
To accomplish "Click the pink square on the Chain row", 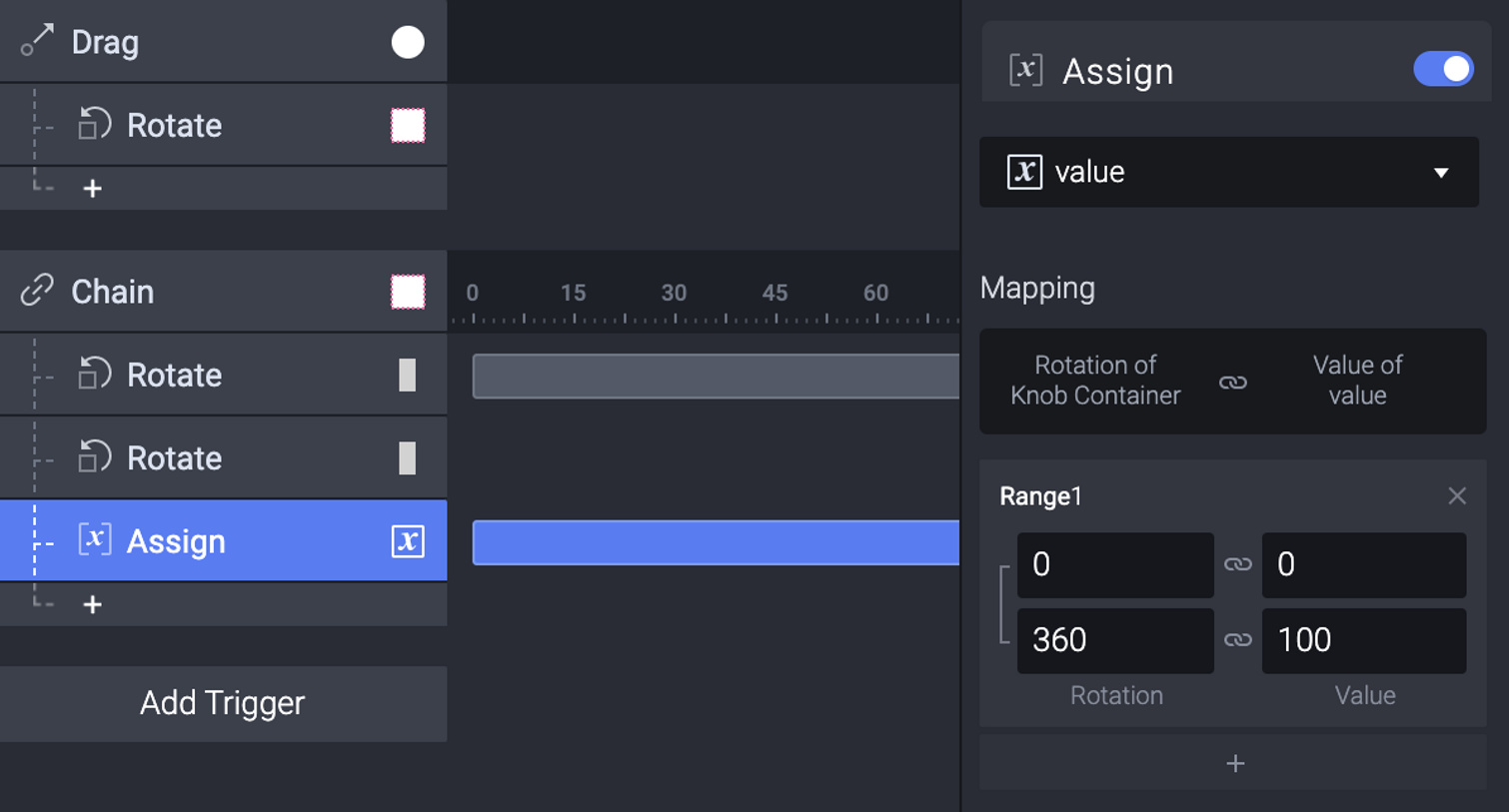I will pos(408,292).
